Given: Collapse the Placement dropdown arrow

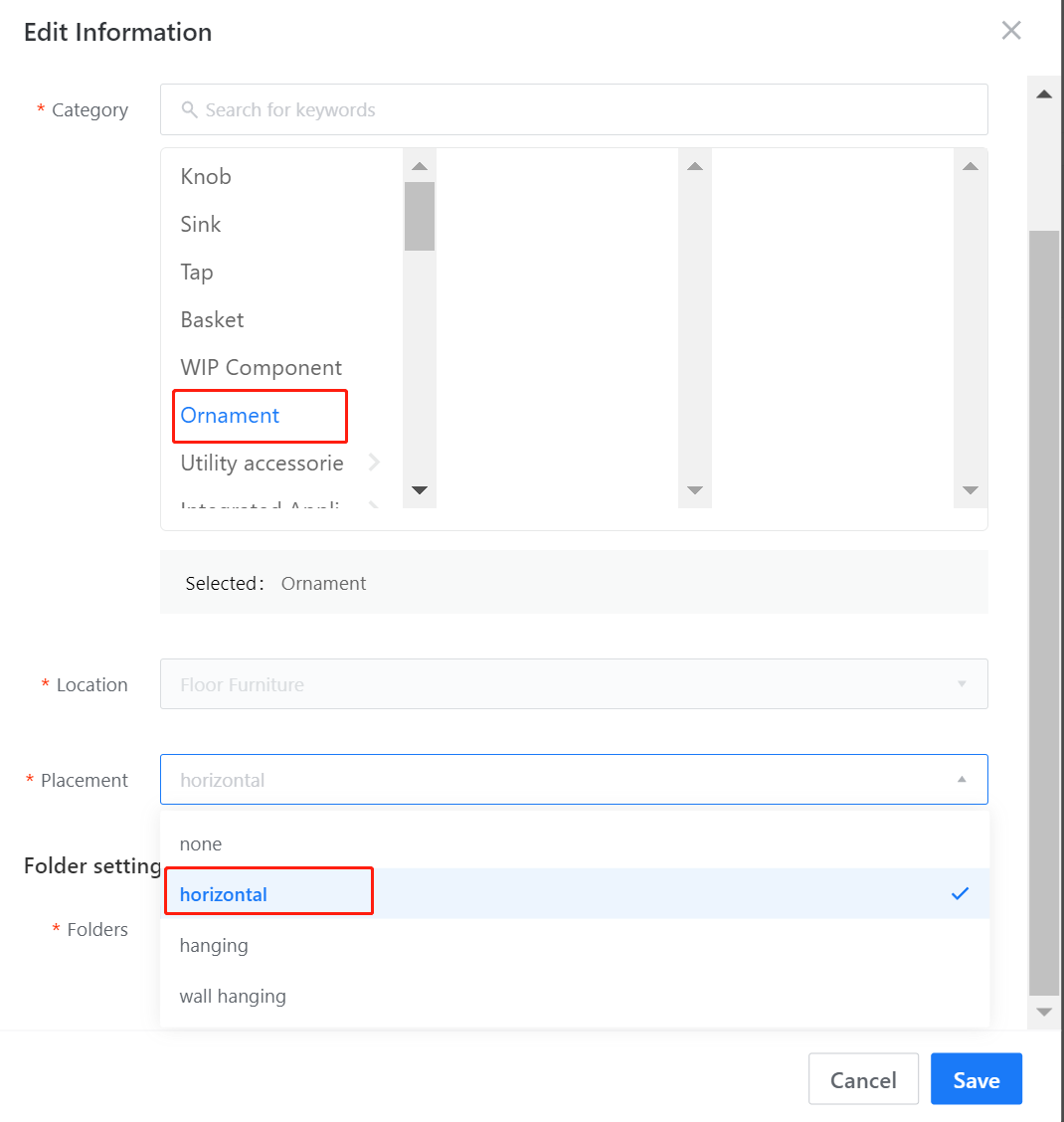Looking at the screenshot, I should coord(962,780).
